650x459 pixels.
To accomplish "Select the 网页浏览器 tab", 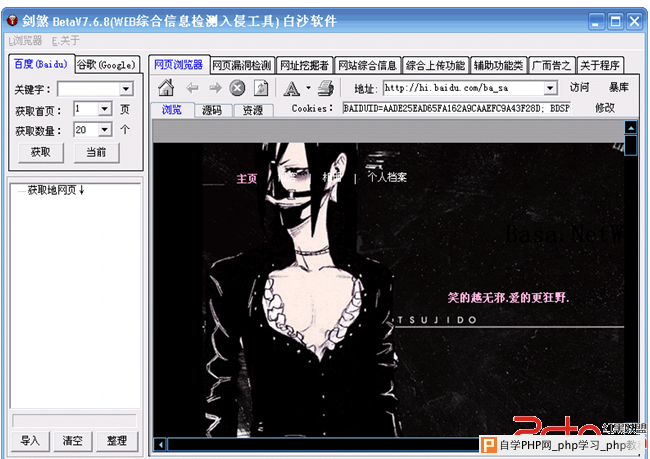I will click(x=179, y=65).
